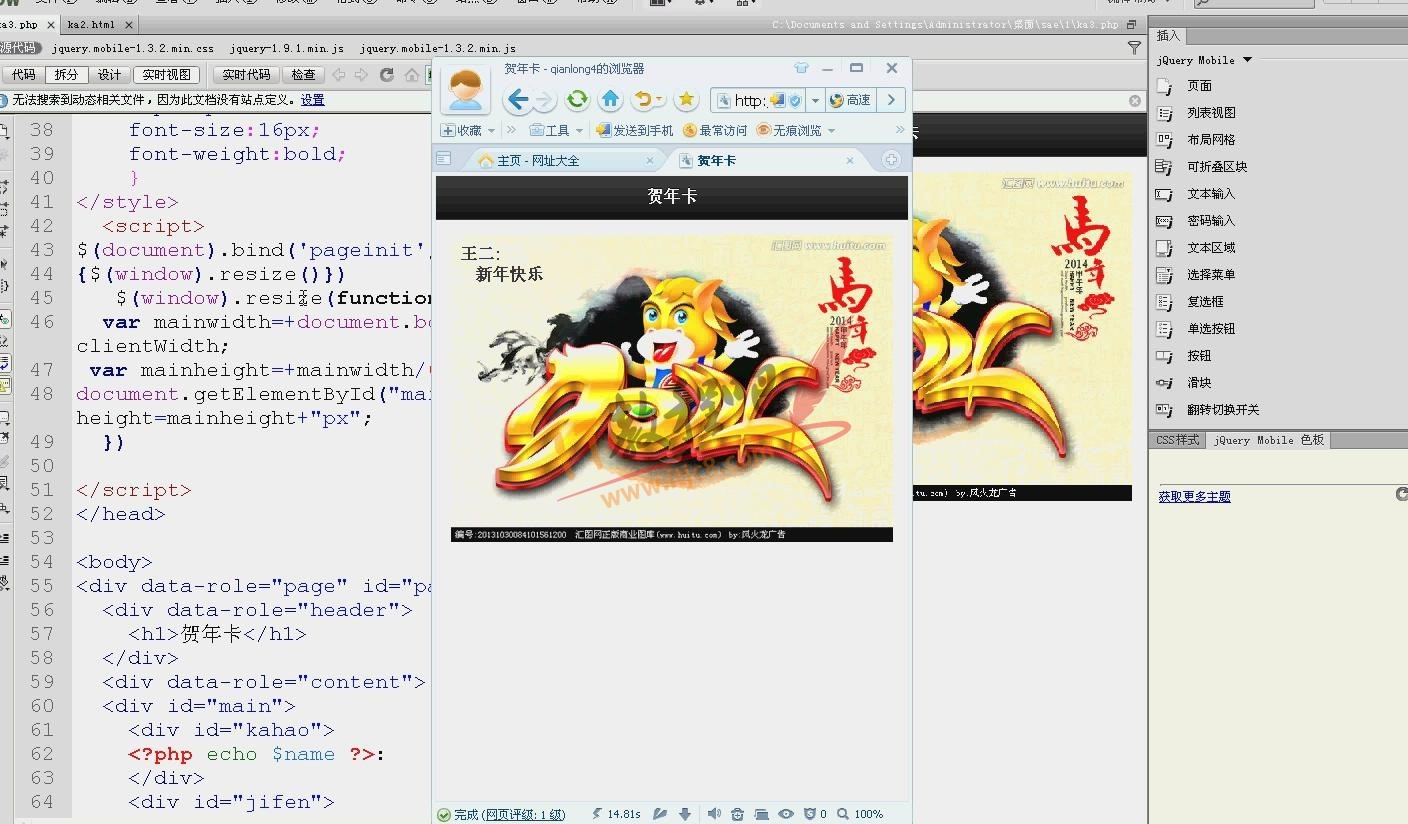Open the browser skin shirt icon
The width and height of the screenshot is (1408, 824).
(x=801, y=68)
